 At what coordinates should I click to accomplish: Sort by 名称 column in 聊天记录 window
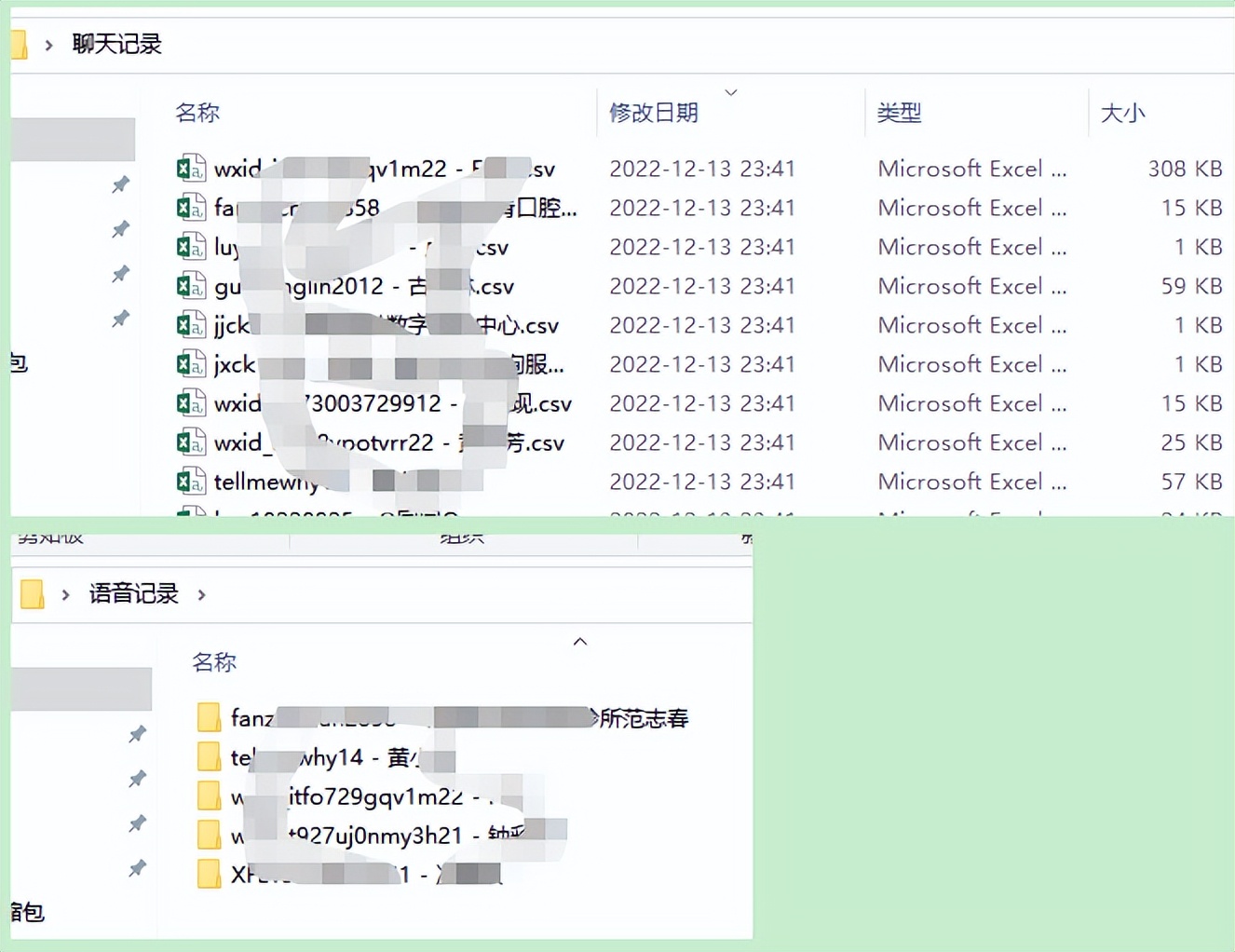coord(197,113)
